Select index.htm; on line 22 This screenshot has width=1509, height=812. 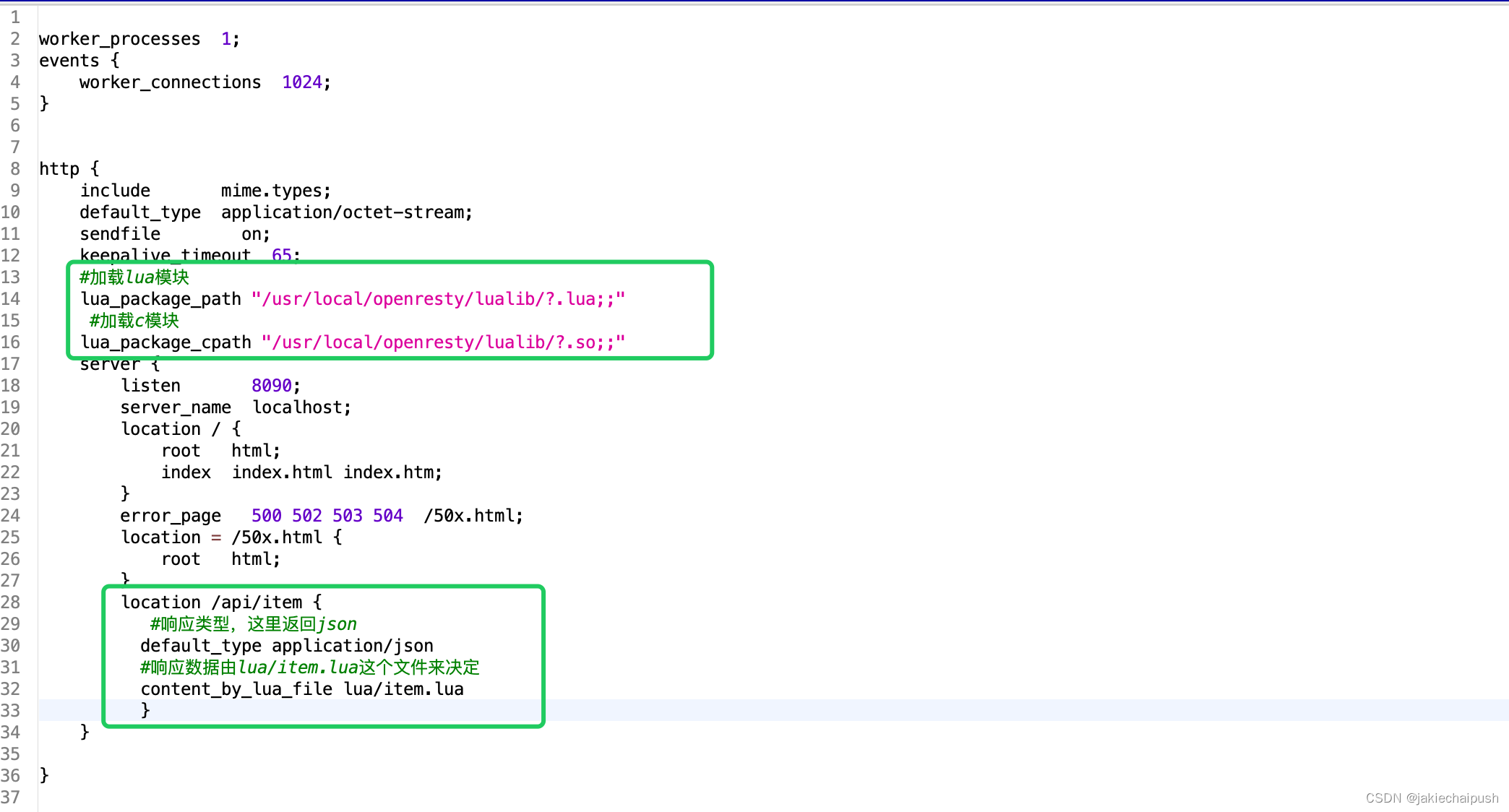(x=392, y=472)
